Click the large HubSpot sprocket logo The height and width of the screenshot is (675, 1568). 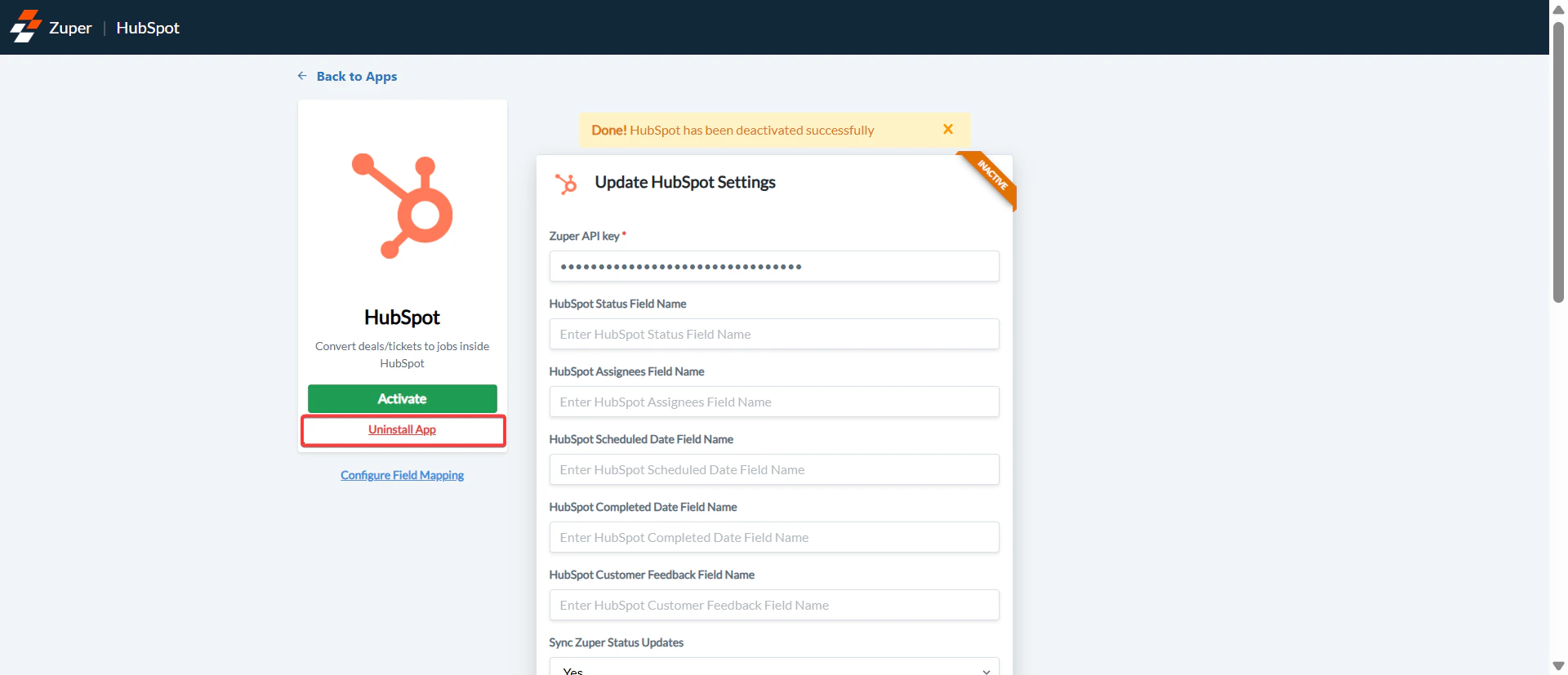(402, 206)
